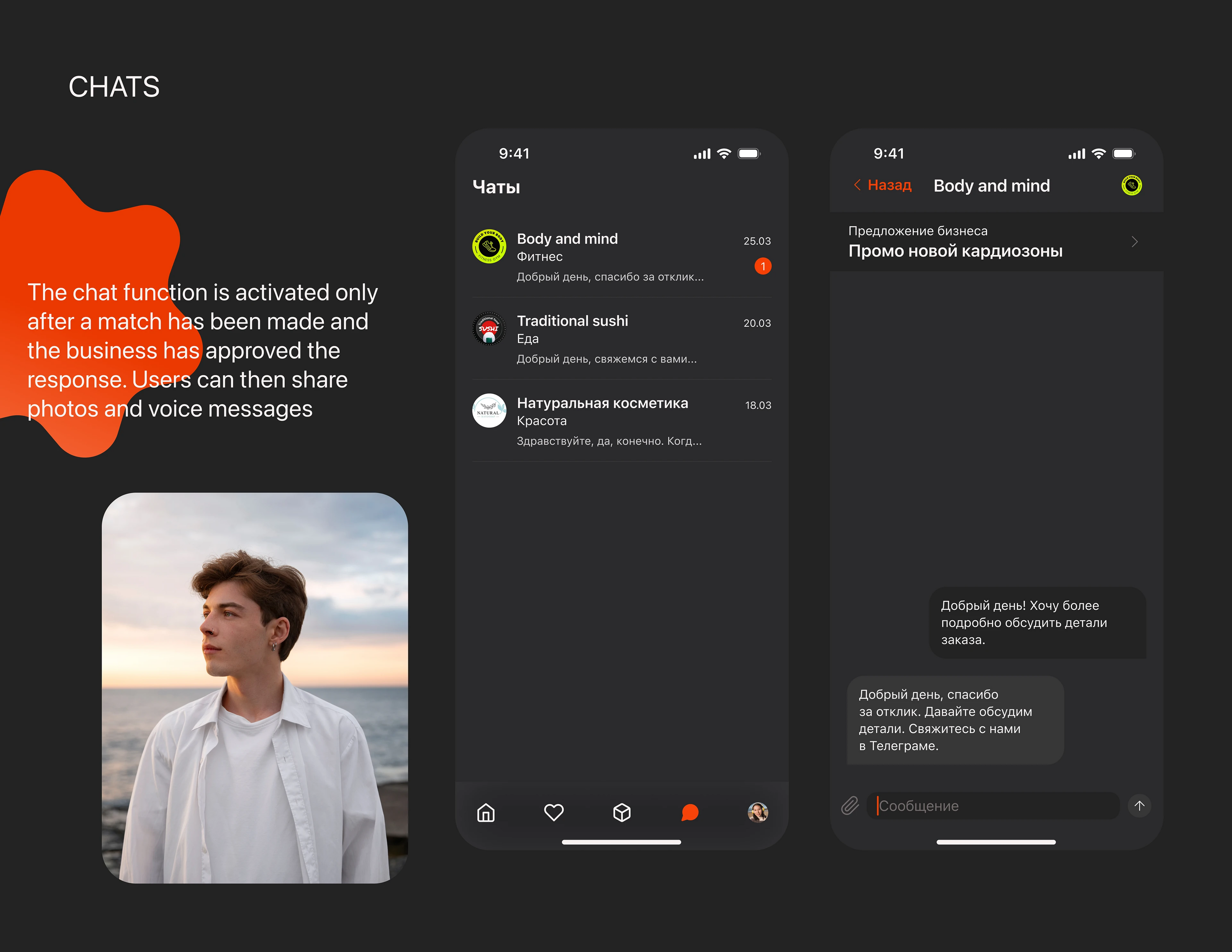Tap the orange chat bubble tab icon
Screen dimensions: 1232x952
pyautogui.click(x=689, y=813)
